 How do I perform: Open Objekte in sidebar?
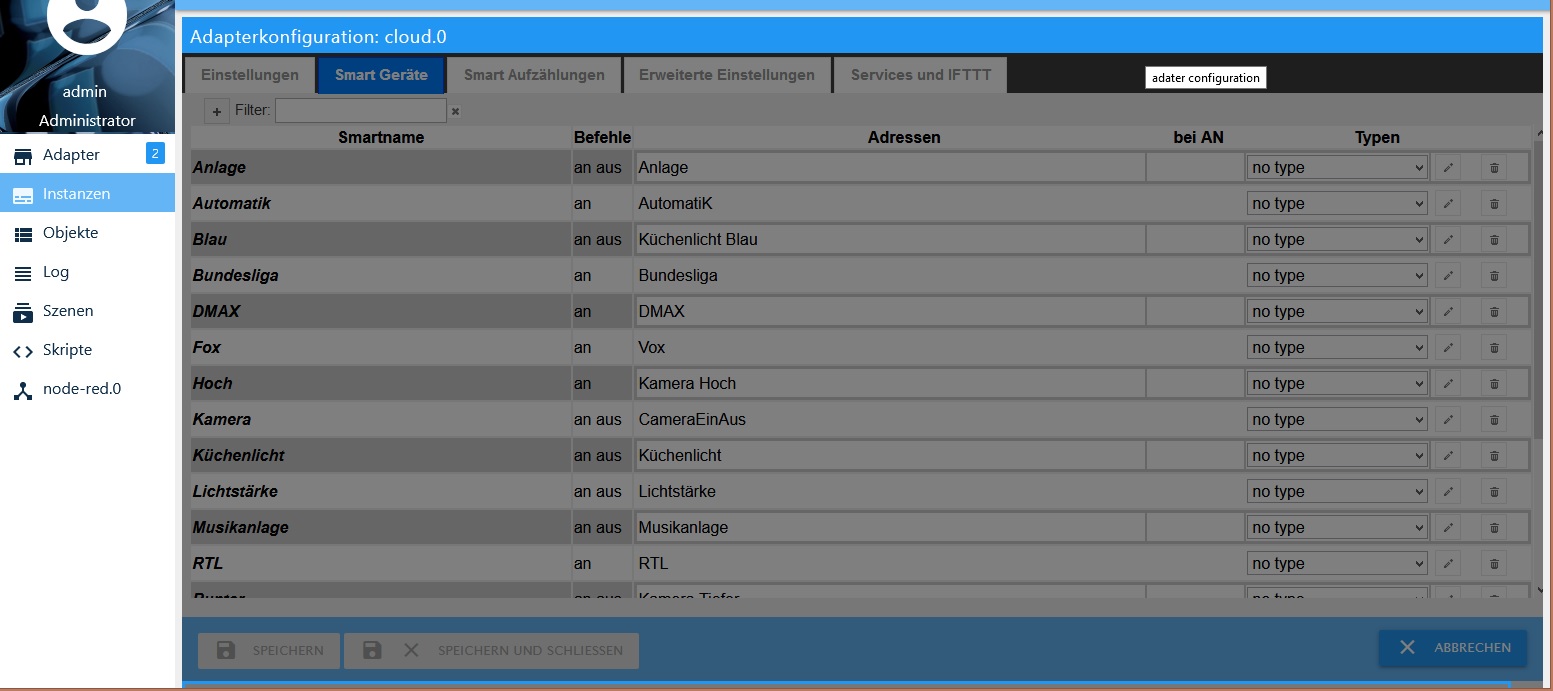87,233
